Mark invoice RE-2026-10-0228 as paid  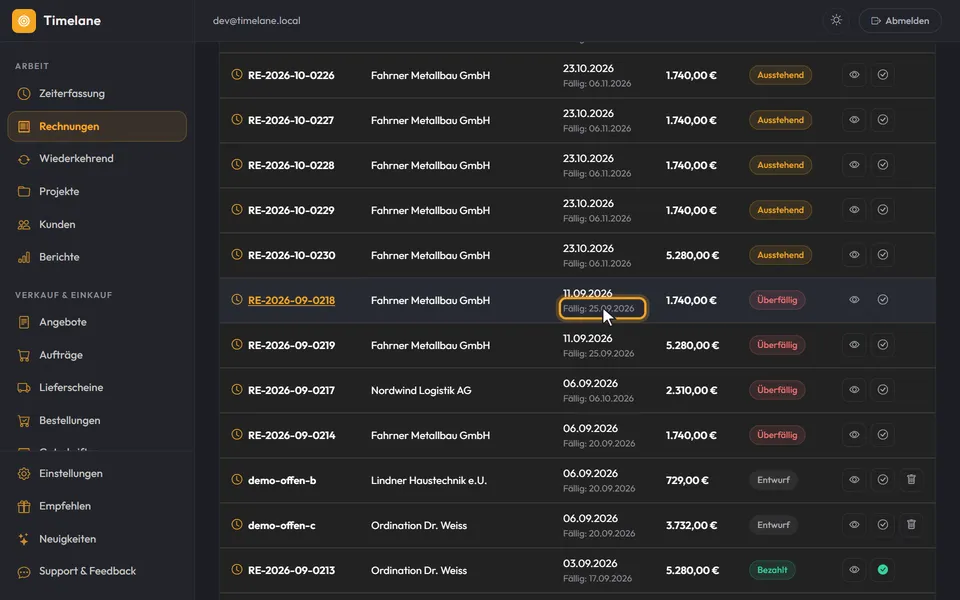pyautogui.click(x=883, y=165)
